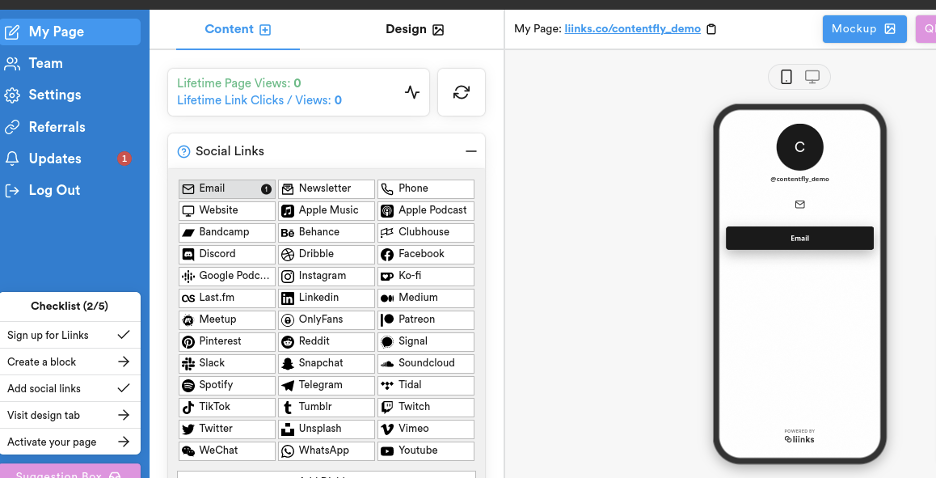Add Spotify social link
This screenshot has width=936, height=478.
pyautogui.click(x=226, y=385)
